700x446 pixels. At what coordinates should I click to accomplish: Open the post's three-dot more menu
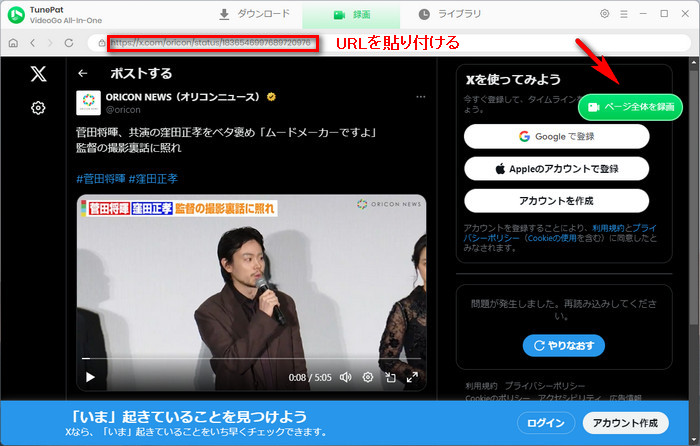tap(421, 97)
